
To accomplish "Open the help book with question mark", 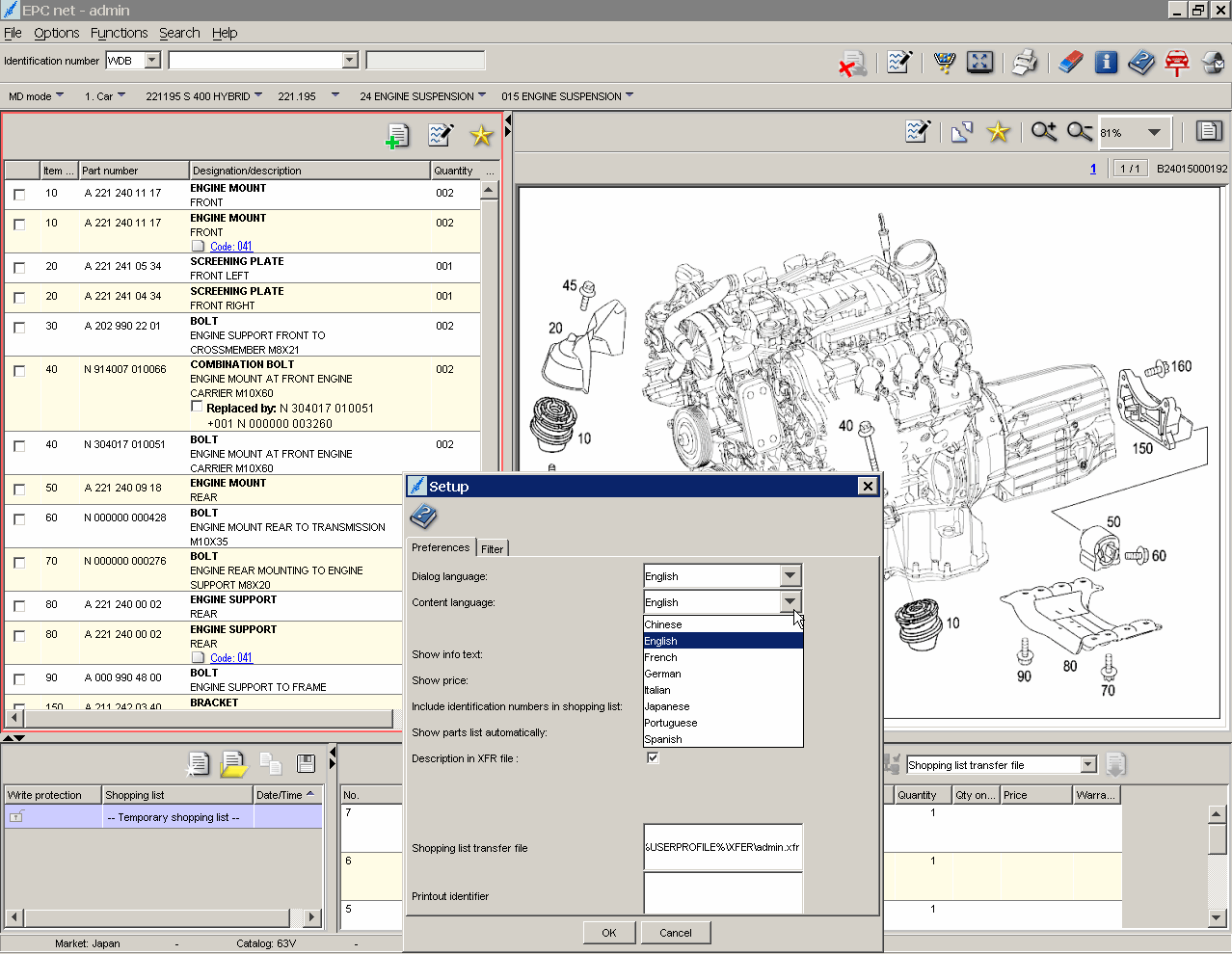I will 1141,62.
